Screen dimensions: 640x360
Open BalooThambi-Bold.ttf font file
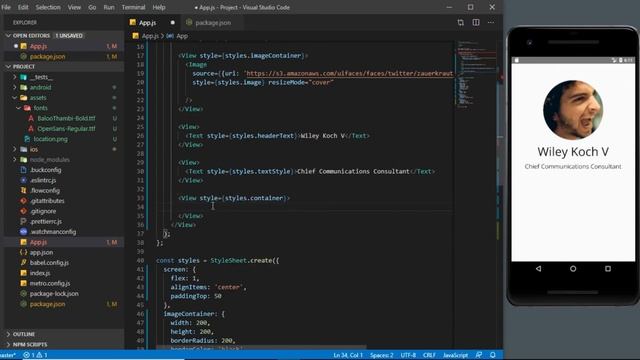[x=66, y=118]
